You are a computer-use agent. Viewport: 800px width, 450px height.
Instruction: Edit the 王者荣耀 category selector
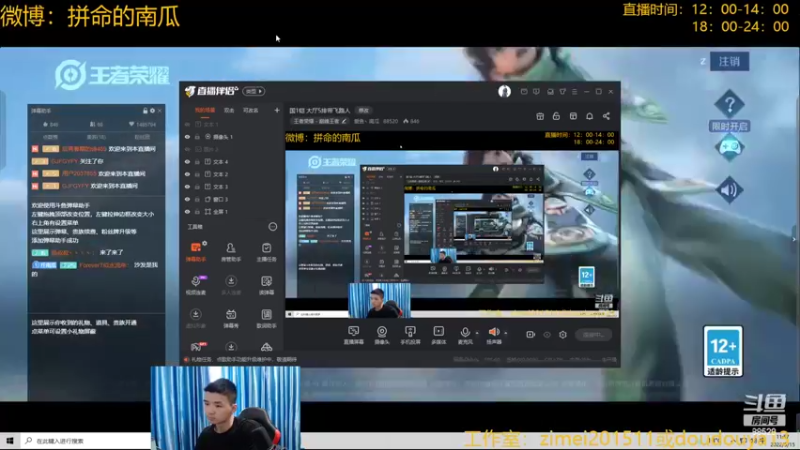[320, 121]
